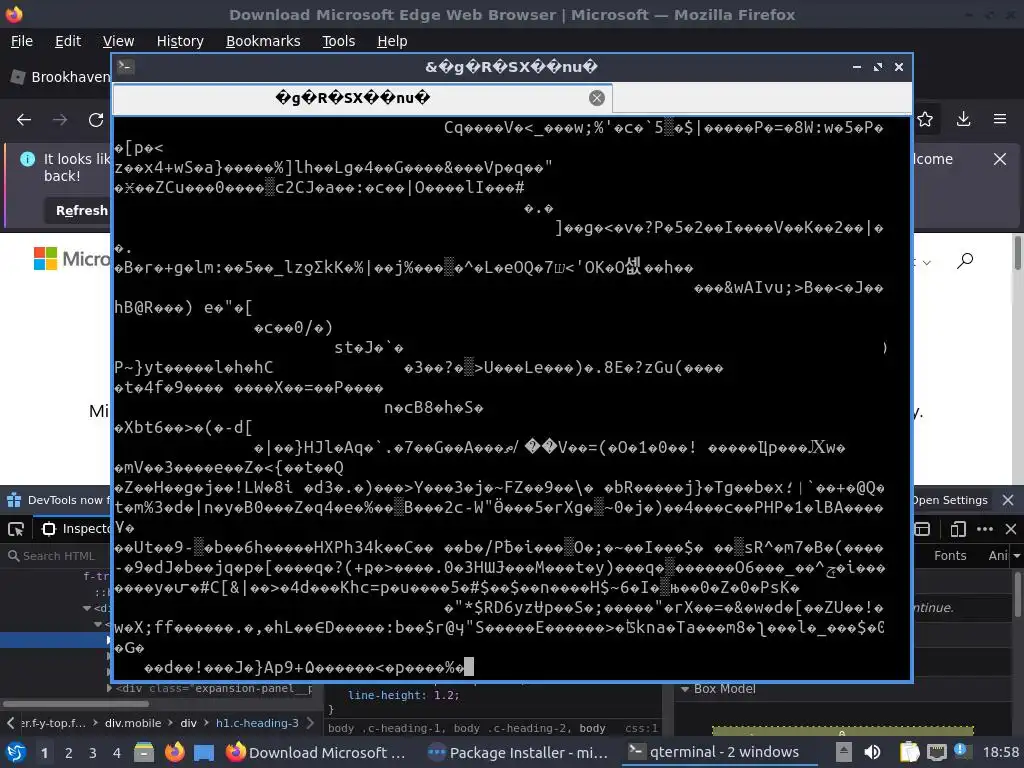Open the View menu

[118, 41]
